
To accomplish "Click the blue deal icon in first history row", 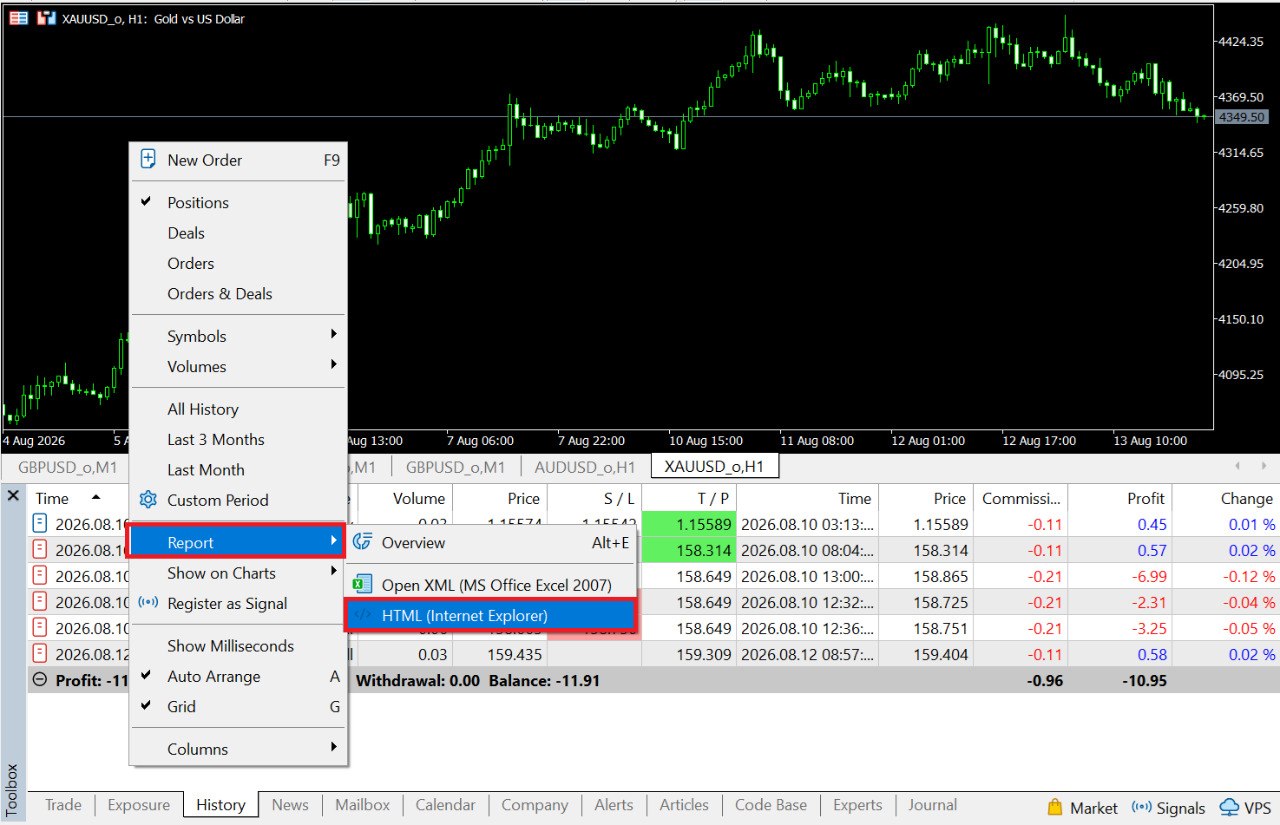I will tap(40, 522).
